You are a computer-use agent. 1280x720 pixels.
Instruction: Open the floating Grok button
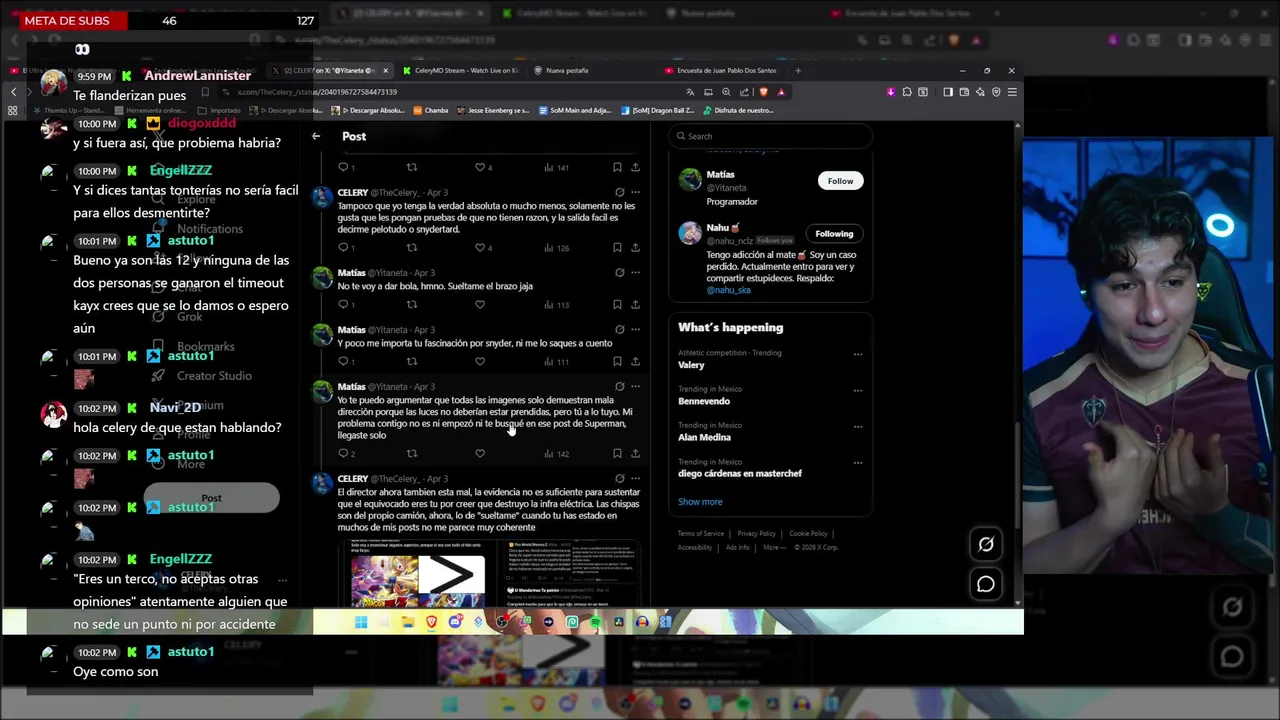point(986,544)
